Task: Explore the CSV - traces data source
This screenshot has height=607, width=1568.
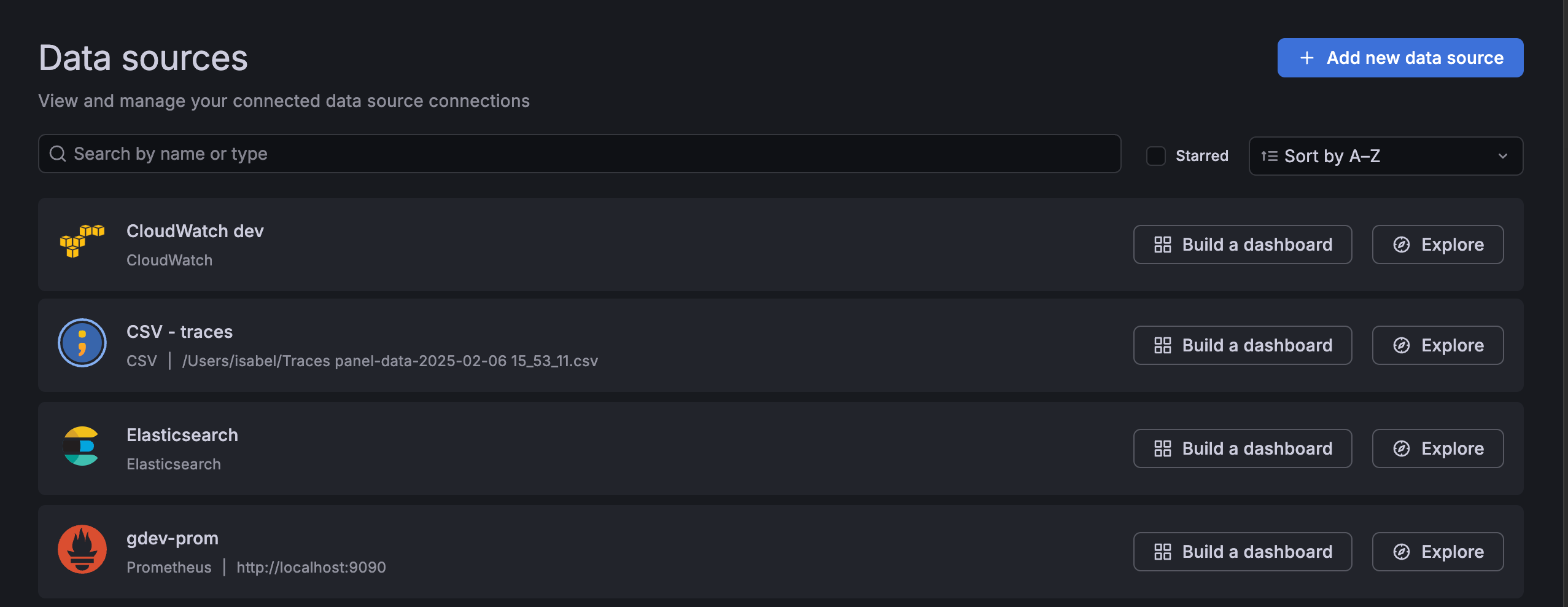Action: (x=1437, y=345)
